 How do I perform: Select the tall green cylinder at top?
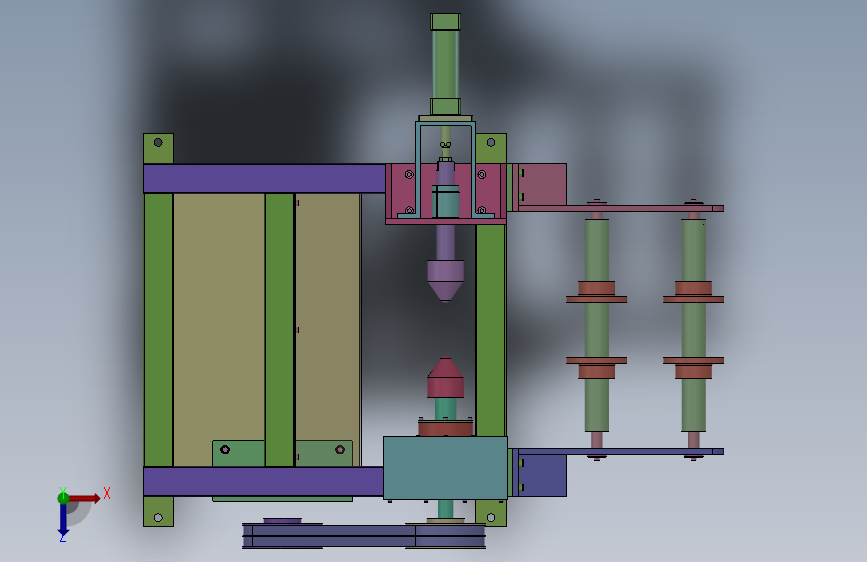tap(445, 64)
